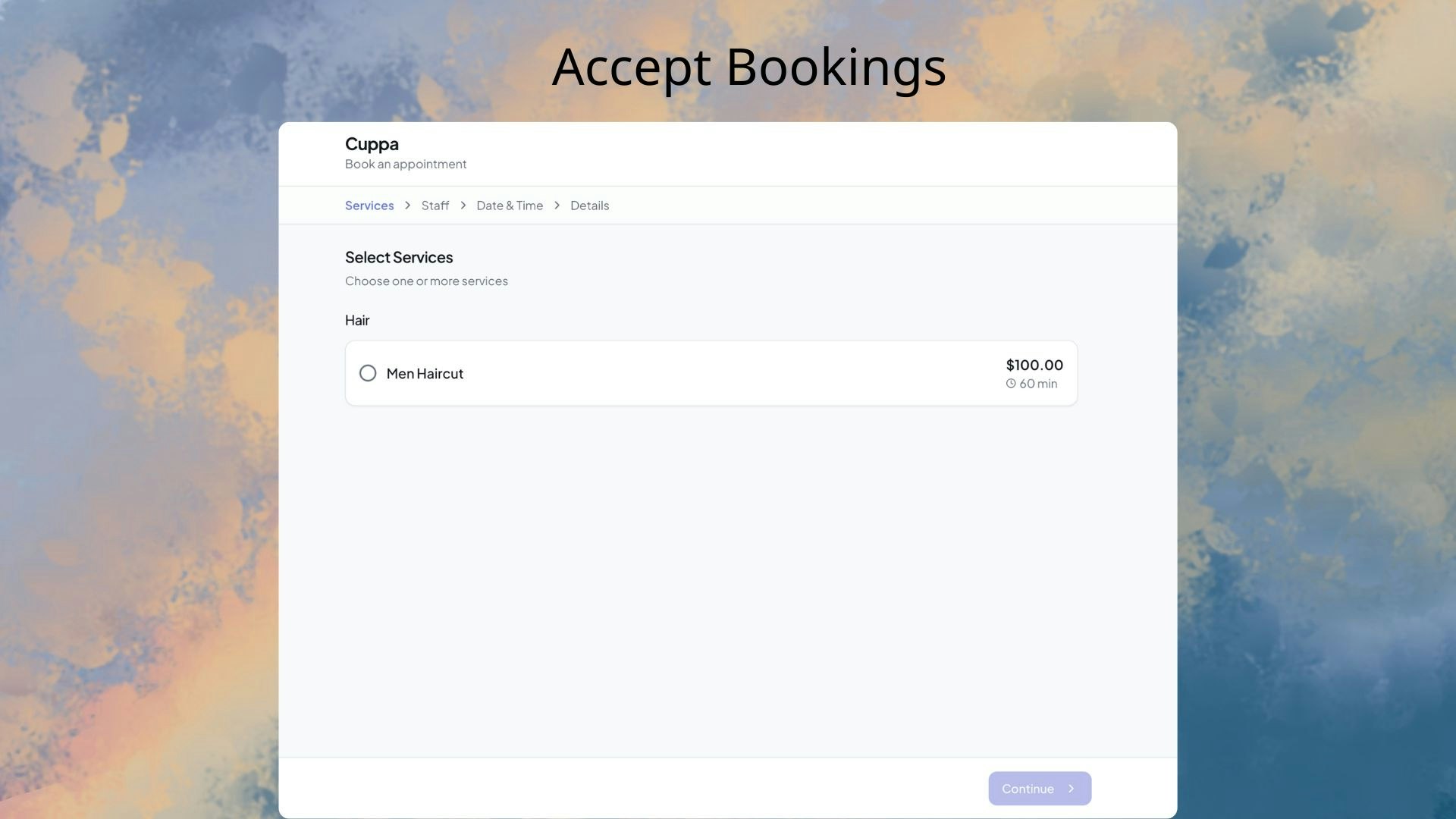1456x819 pixels.
Task: Click the Cuppa business name heading
Action: [x=372, y=144]
